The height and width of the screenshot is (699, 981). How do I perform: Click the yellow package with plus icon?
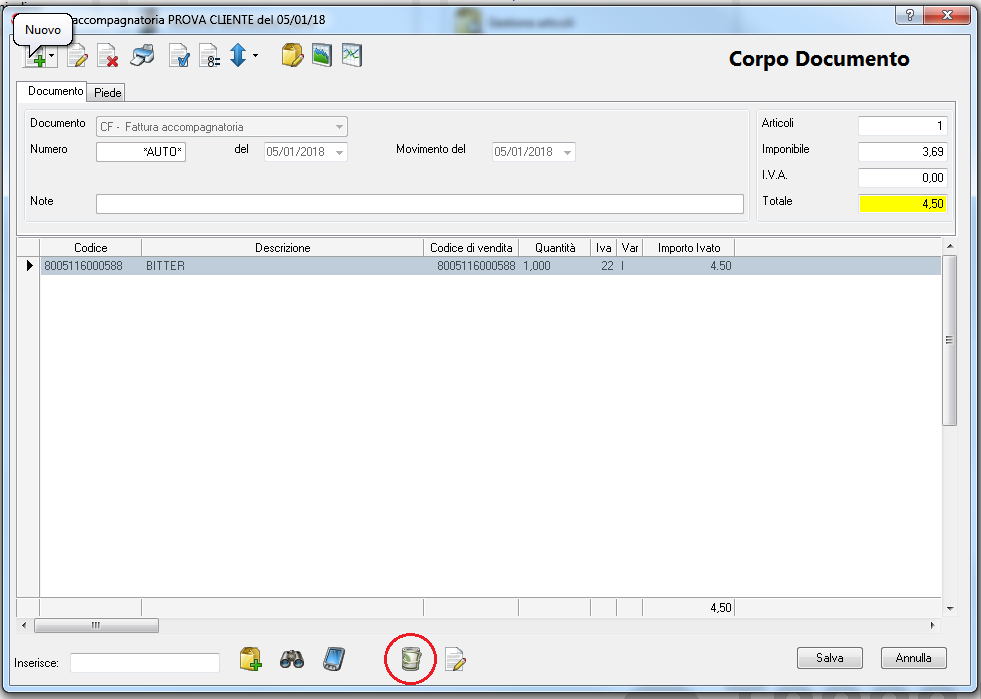click(x=250, y=659)
